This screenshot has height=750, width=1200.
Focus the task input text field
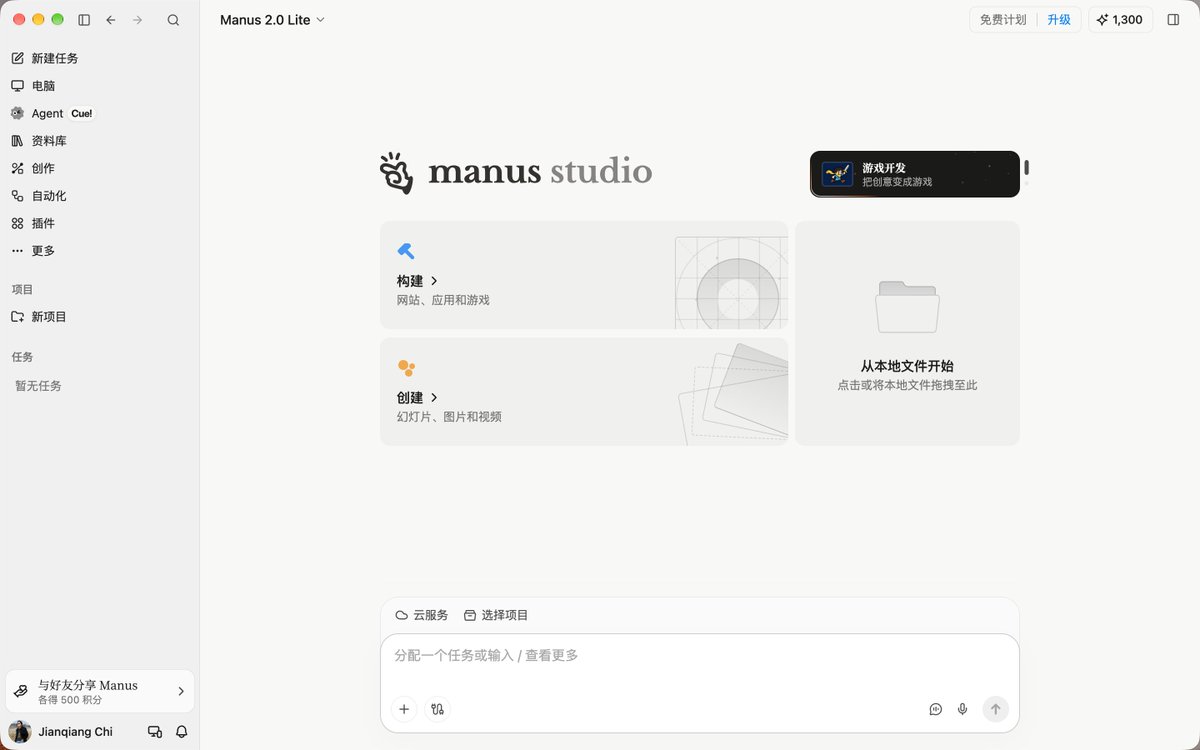click(x=700, y=656)
